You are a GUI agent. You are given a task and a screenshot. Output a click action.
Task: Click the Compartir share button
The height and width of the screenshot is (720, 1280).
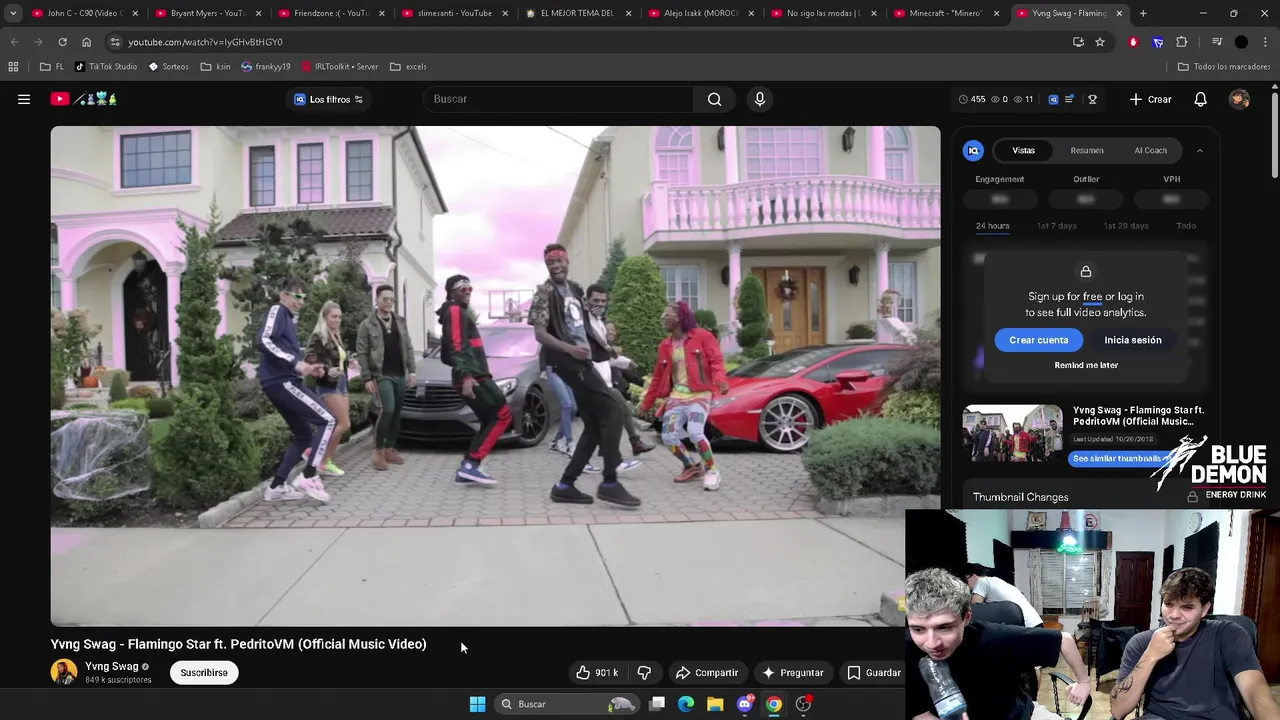[707, 673]
